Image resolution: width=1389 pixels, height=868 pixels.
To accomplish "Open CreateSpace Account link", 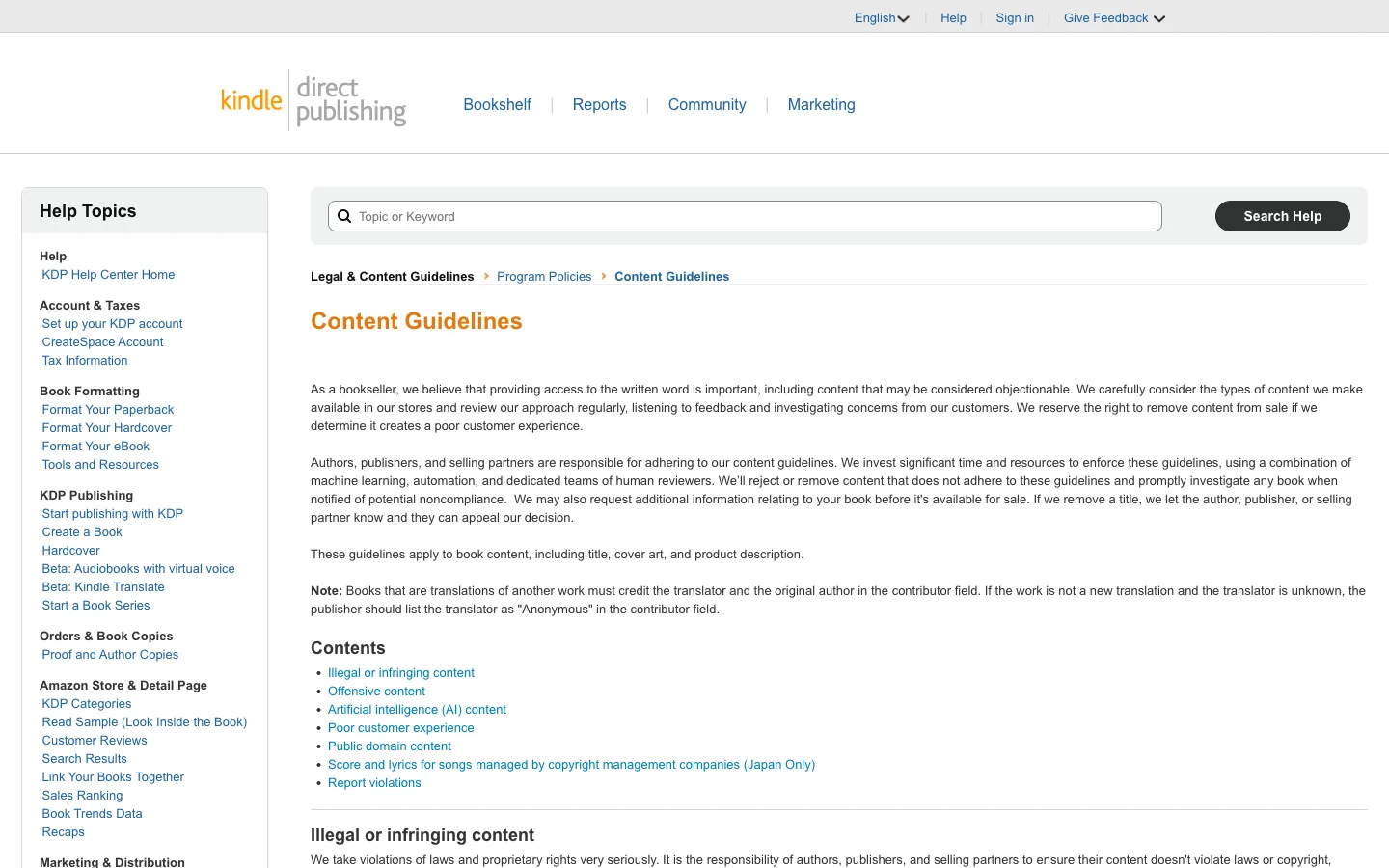I will click(x=102, y=342).
